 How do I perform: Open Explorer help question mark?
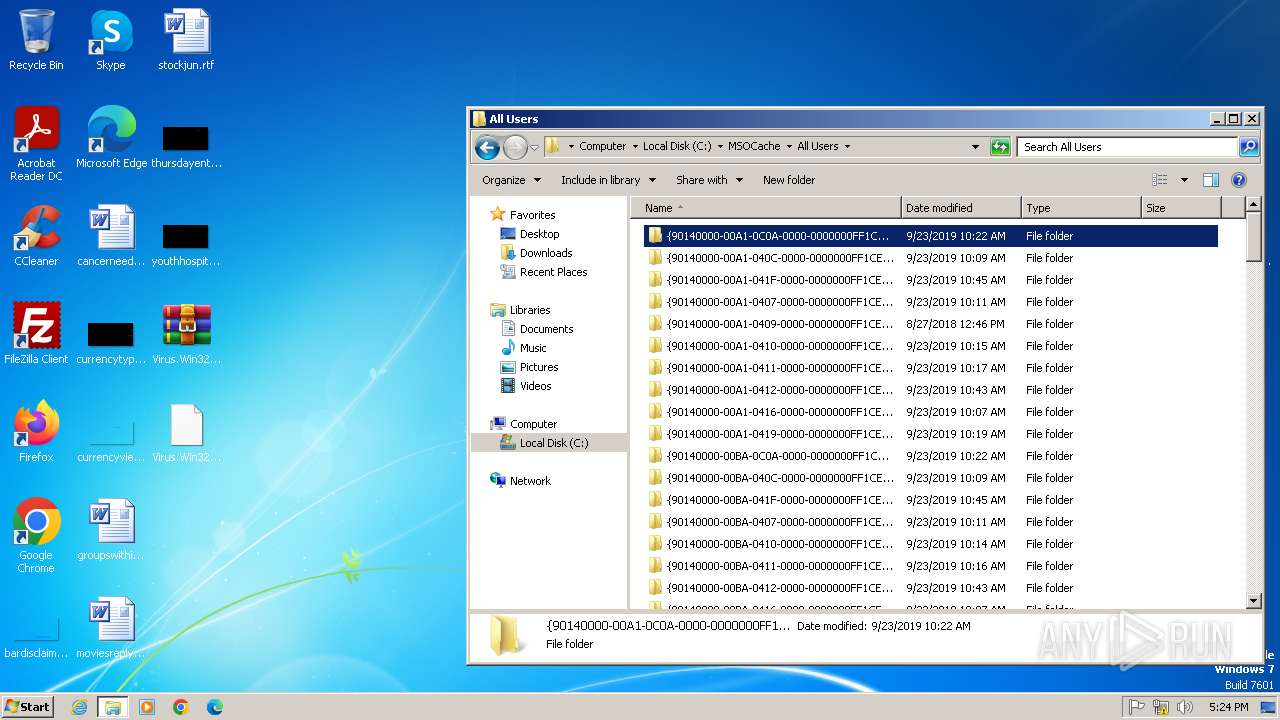1239,180
